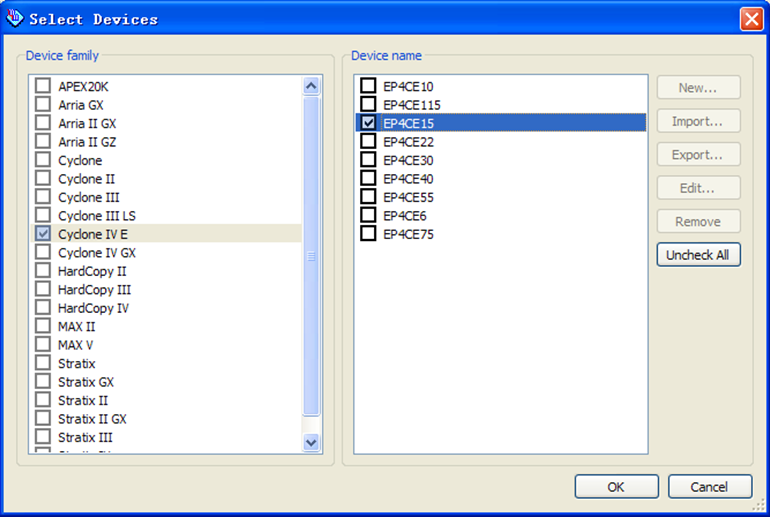Check the APEX20K device family checkbox

(43, 85)
